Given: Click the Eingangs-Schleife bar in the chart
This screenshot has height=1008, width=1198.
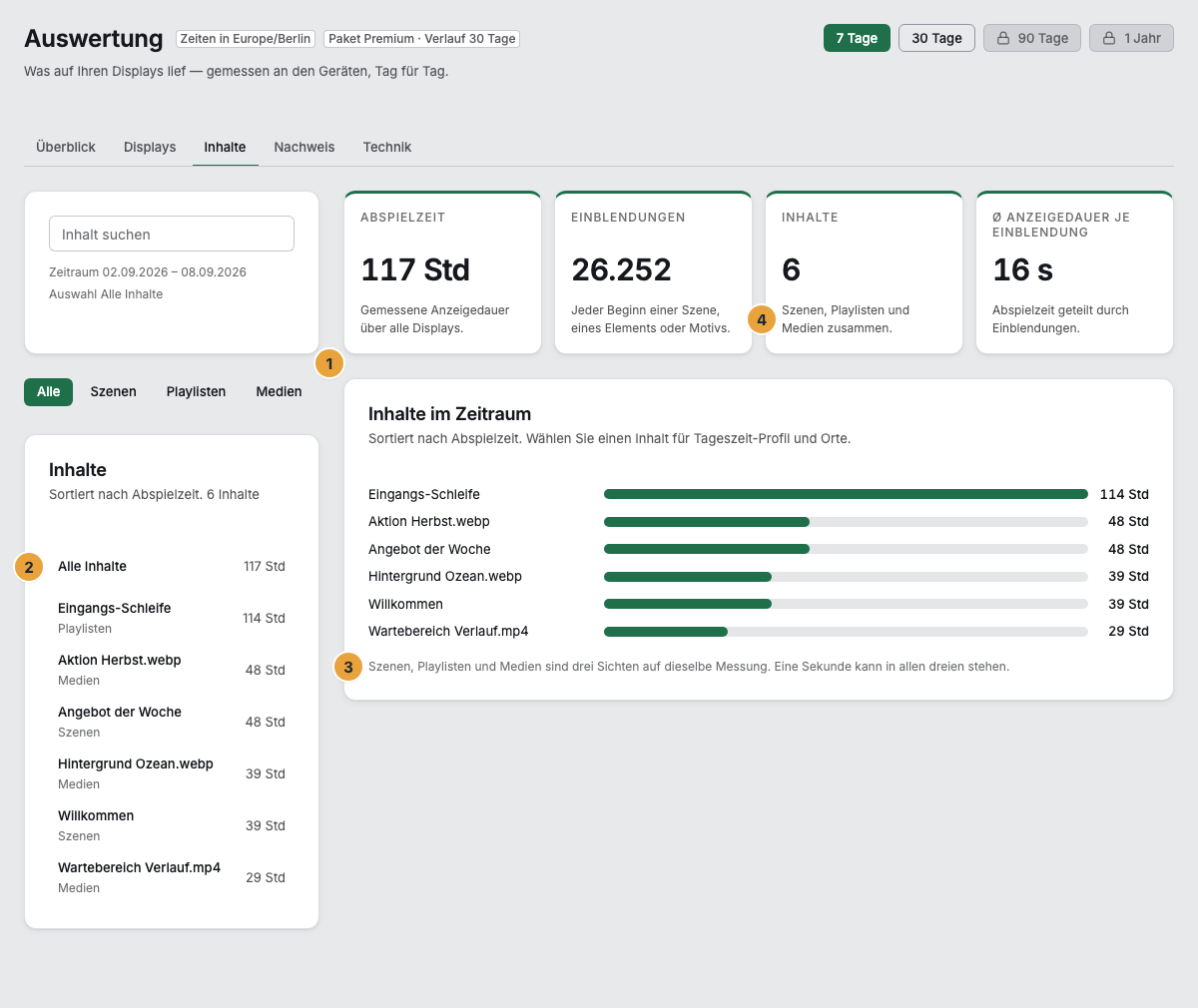Looking at the screenshot, I should coord(846,494).
